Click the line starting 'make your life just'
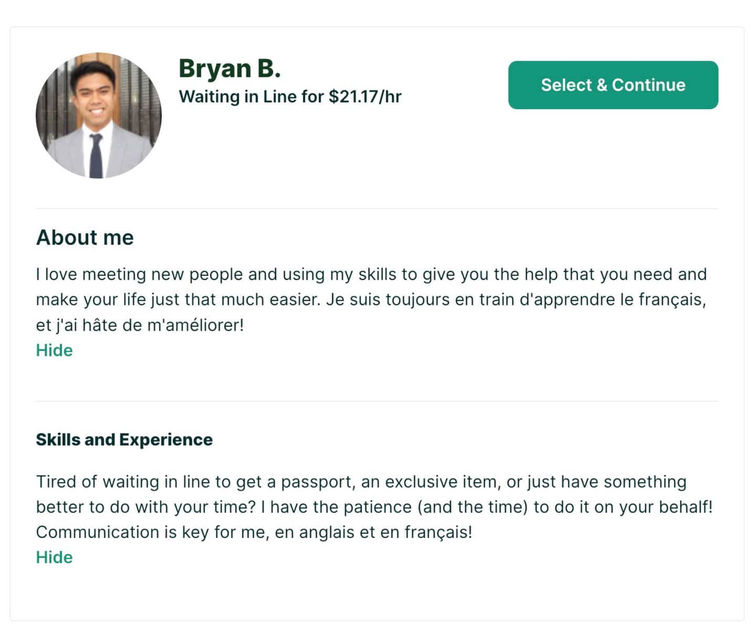This screenshot has width=750, height=629. click(x=371, y=300)
